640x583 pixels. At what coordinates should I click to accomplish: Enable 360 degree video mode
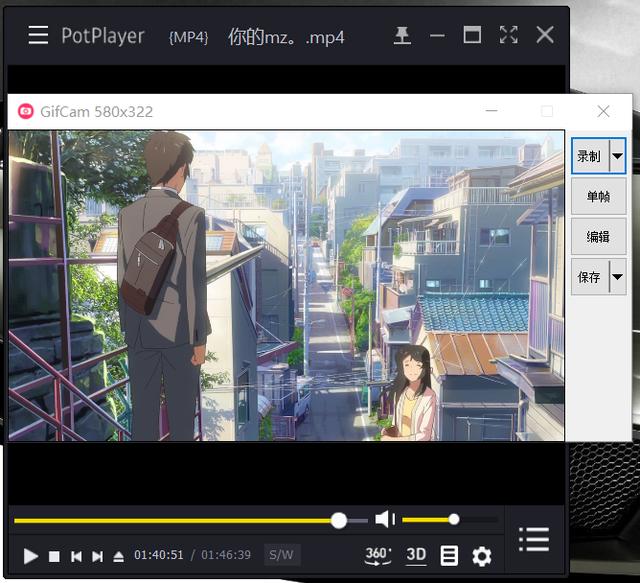[378, 556]
